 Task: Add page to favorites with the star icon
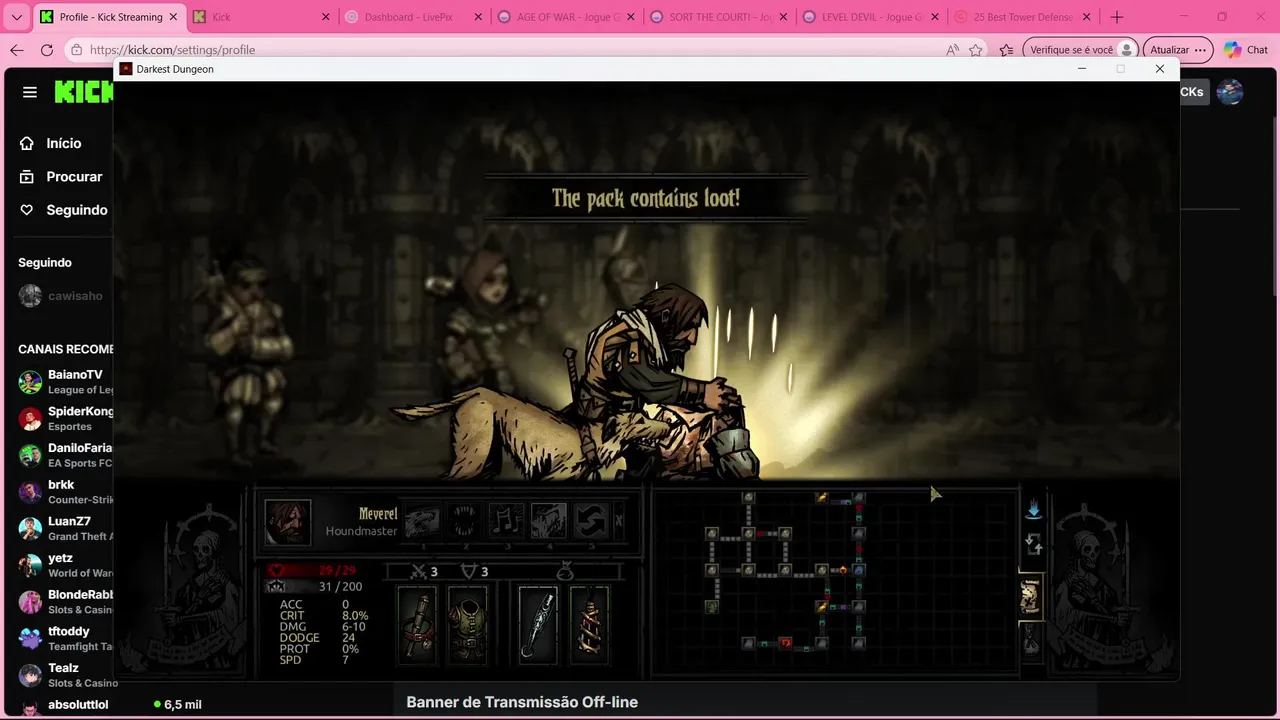click(x=976, y=50)
